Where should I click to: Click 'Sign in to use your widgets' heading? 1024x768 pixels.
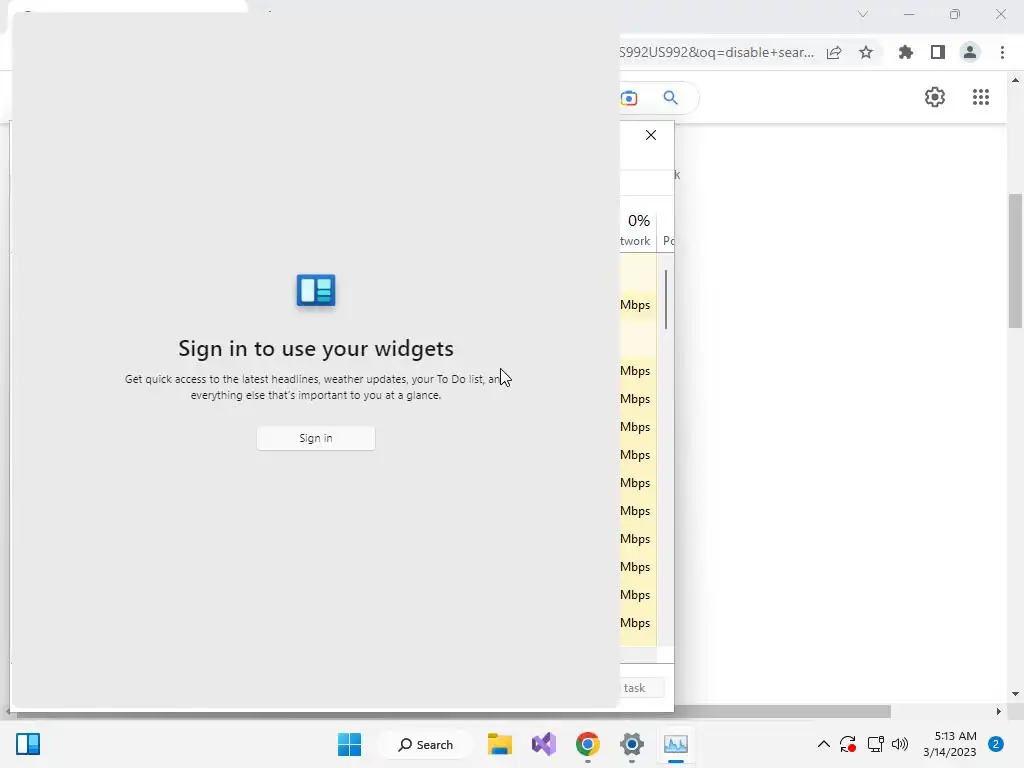tap(316, 348)
